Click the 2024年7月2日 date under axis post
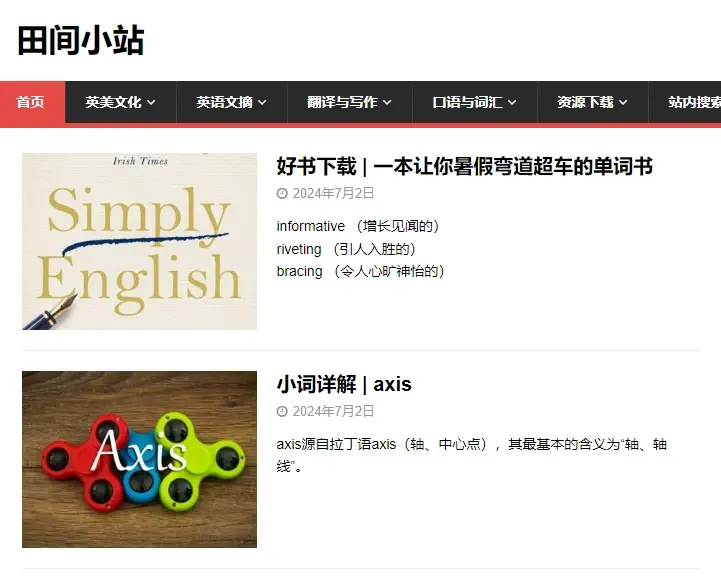The height and width of the screenshot is (586, 721). 333,411
